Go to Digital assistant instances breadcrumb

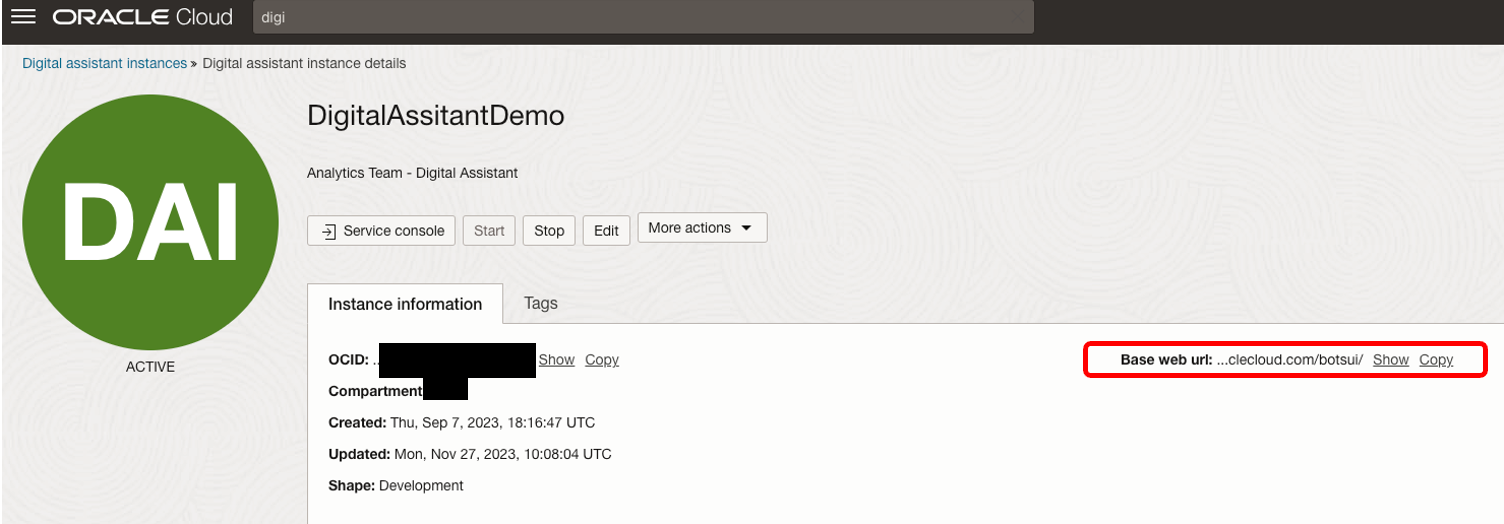105,63
